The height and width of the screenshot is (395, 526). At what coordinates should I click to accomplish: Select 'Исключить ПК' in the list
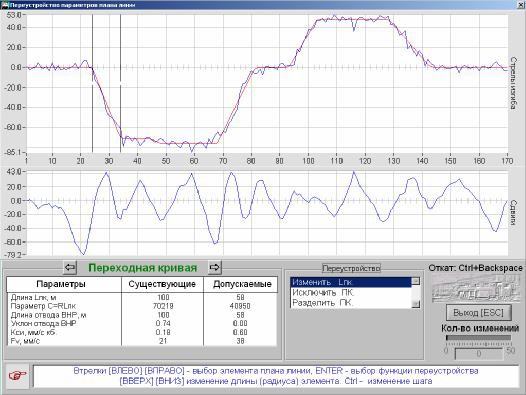point(351,293)
